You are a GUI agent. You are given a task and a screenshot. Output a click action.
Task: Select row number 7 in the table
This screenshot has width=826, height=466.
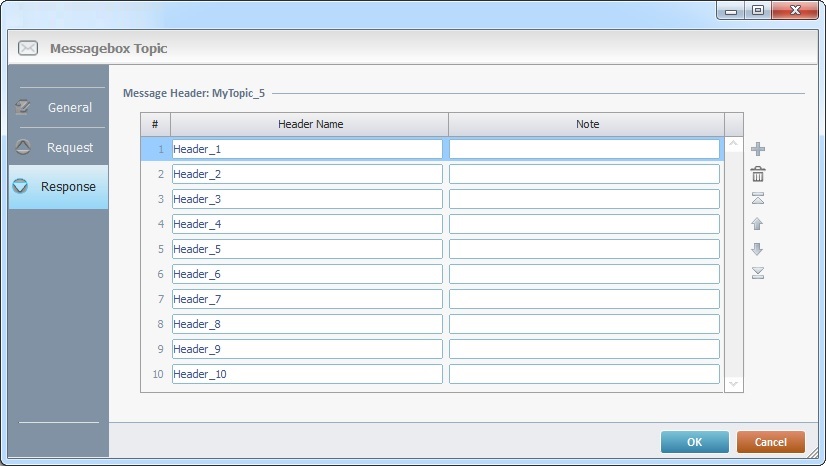click(156, 299)
